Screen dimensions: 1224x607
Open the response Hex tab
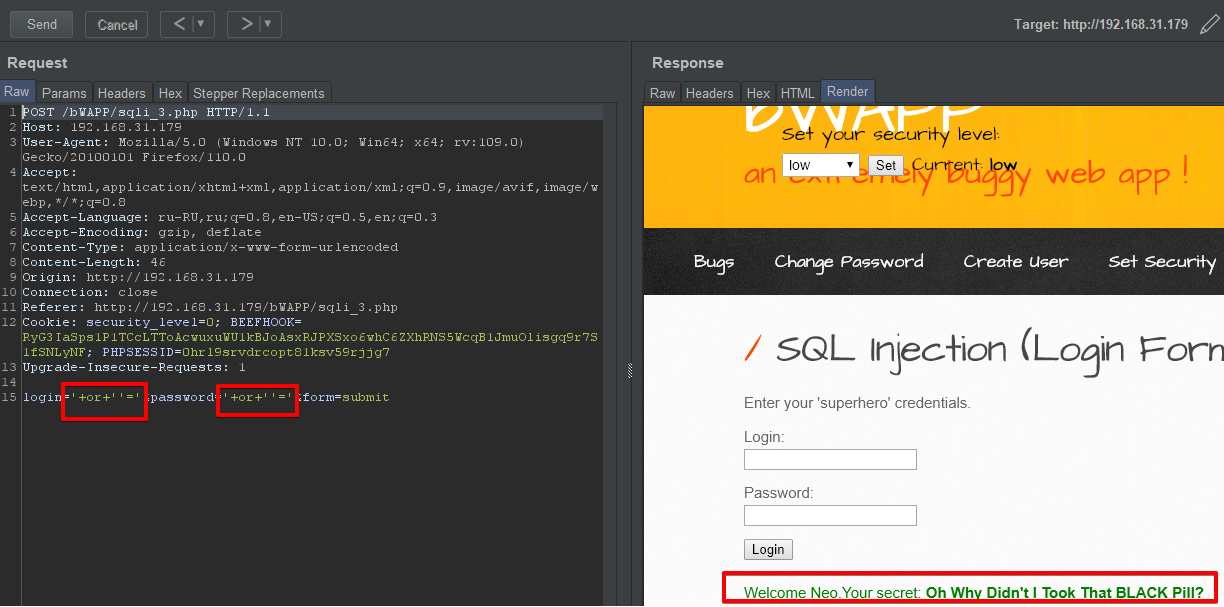click(758, 93)
